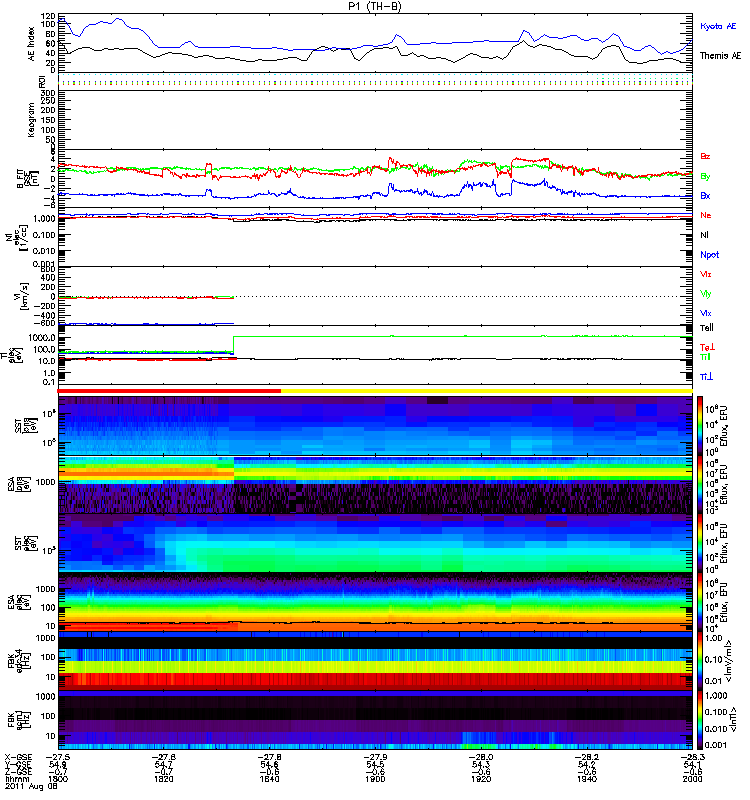Click the 1900 time tick label

(375, 779)
